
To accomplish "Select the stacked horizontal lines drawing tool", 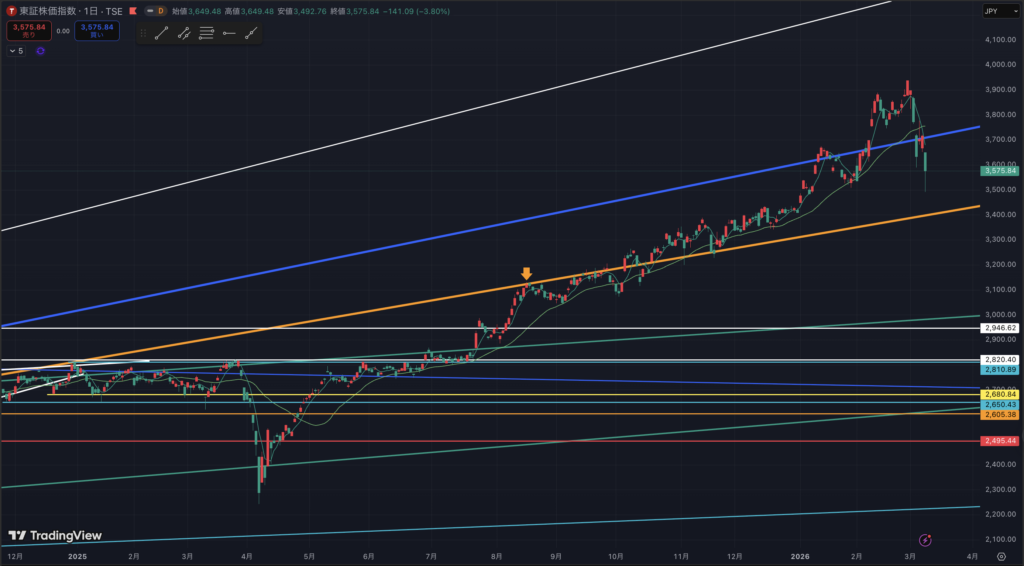I will pos(207,33).
